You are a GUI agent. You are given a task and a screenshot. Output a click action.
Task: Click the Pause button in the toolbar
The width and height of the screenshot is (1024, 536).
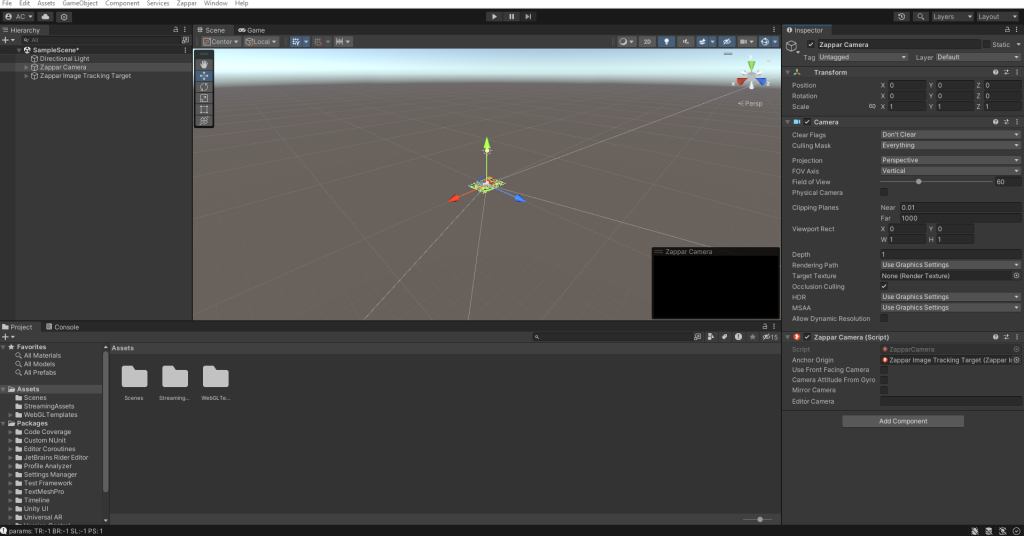tap(511, 17)
